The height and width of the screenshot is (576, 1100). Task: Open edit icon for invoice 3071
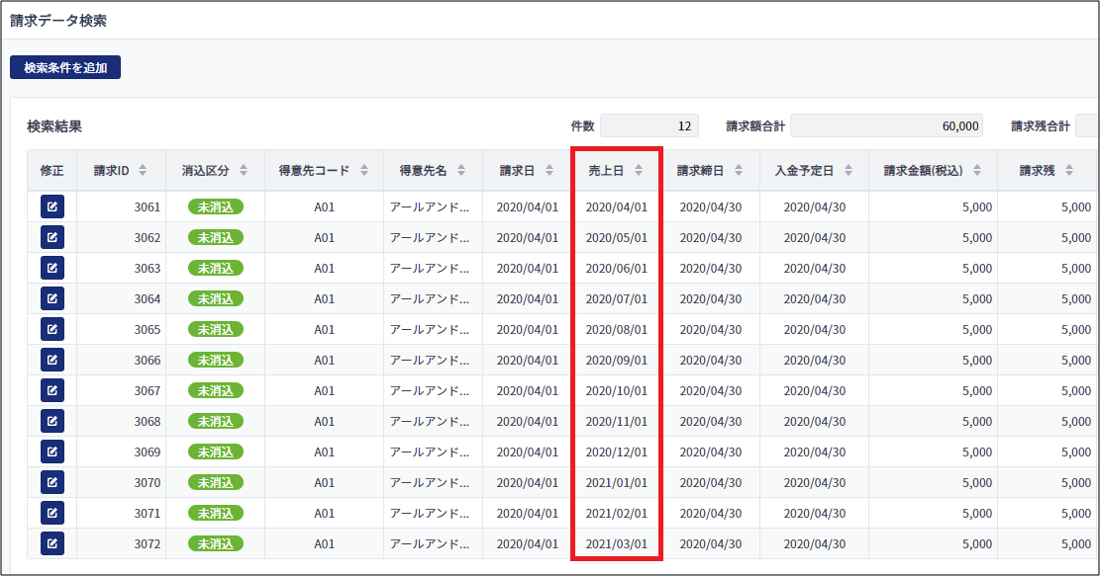pos(52,513)
